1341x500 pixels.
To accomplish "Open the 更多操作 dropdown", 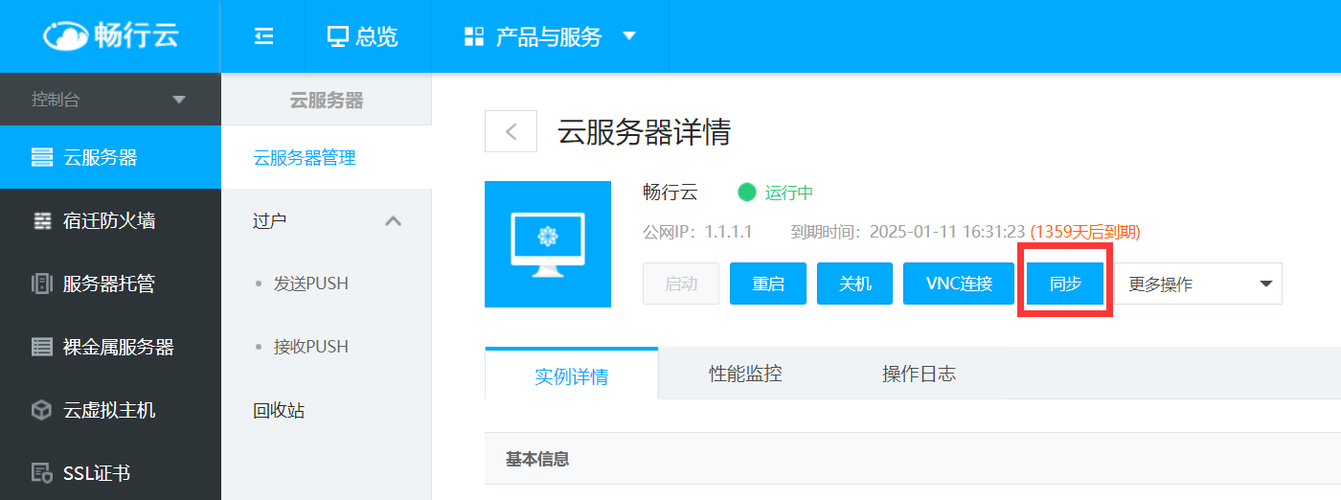I will click(x=1198, y=284).
